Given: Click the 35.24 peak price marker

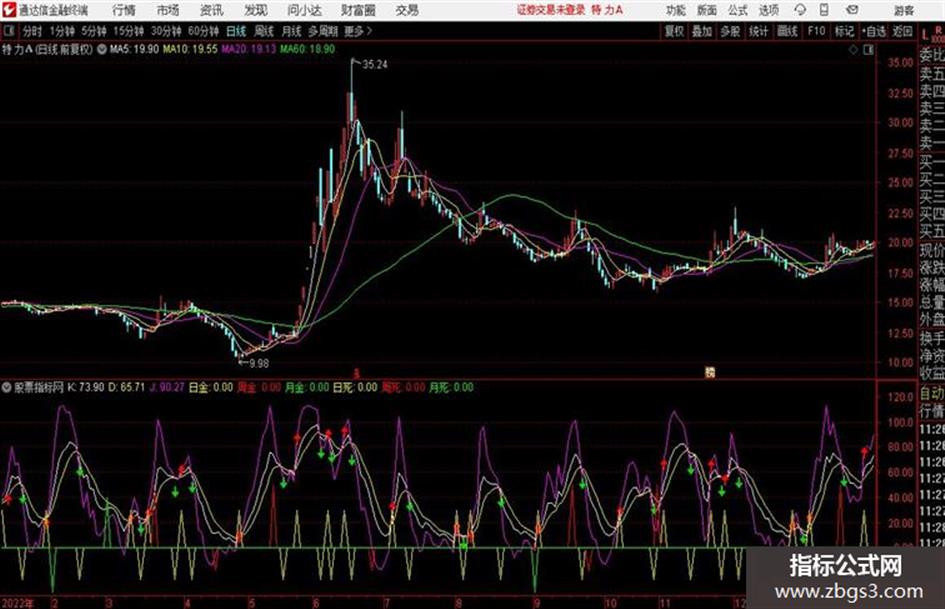Looking at the screenshot, I should pos(374,65).
